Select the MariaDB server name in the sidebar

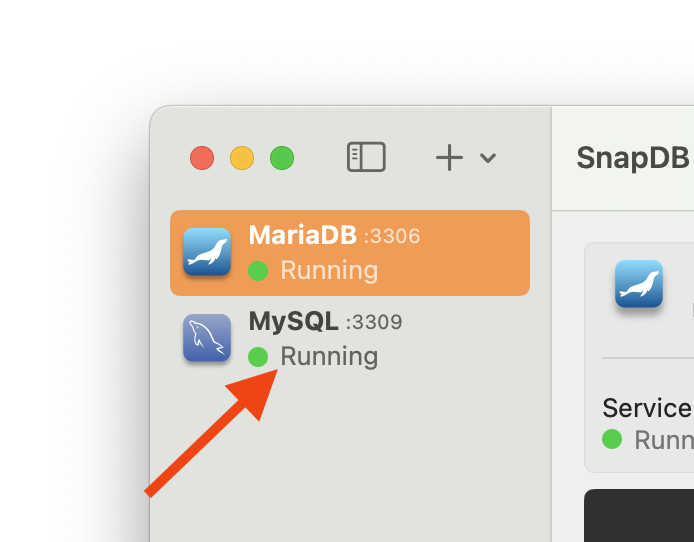coord(302,236)
